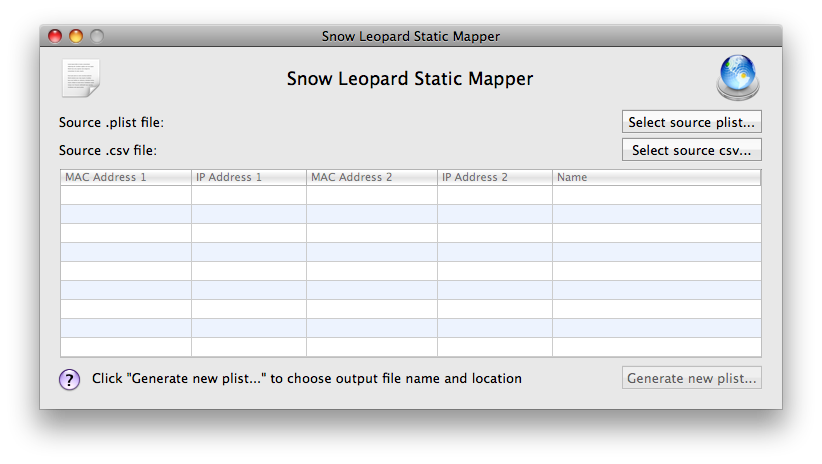Click the network globe icon at top right
The width and height of the screenshot is (822, 464).
tap(738, 78)
